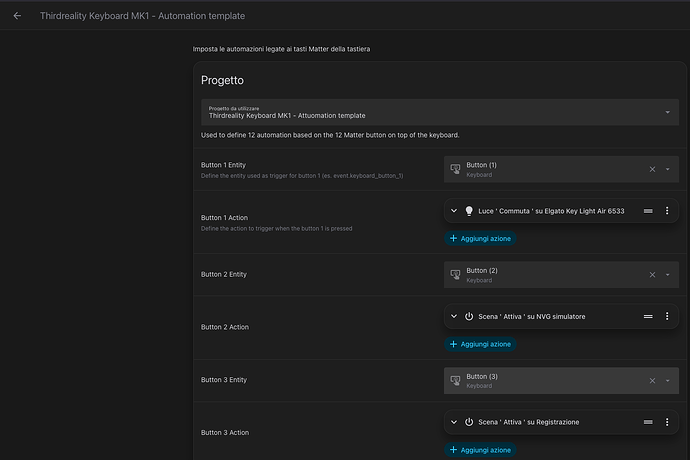The image size is (690, 460).
Task: Open three-dot menu for NVG simulatore action
Action: pos(667,316)
